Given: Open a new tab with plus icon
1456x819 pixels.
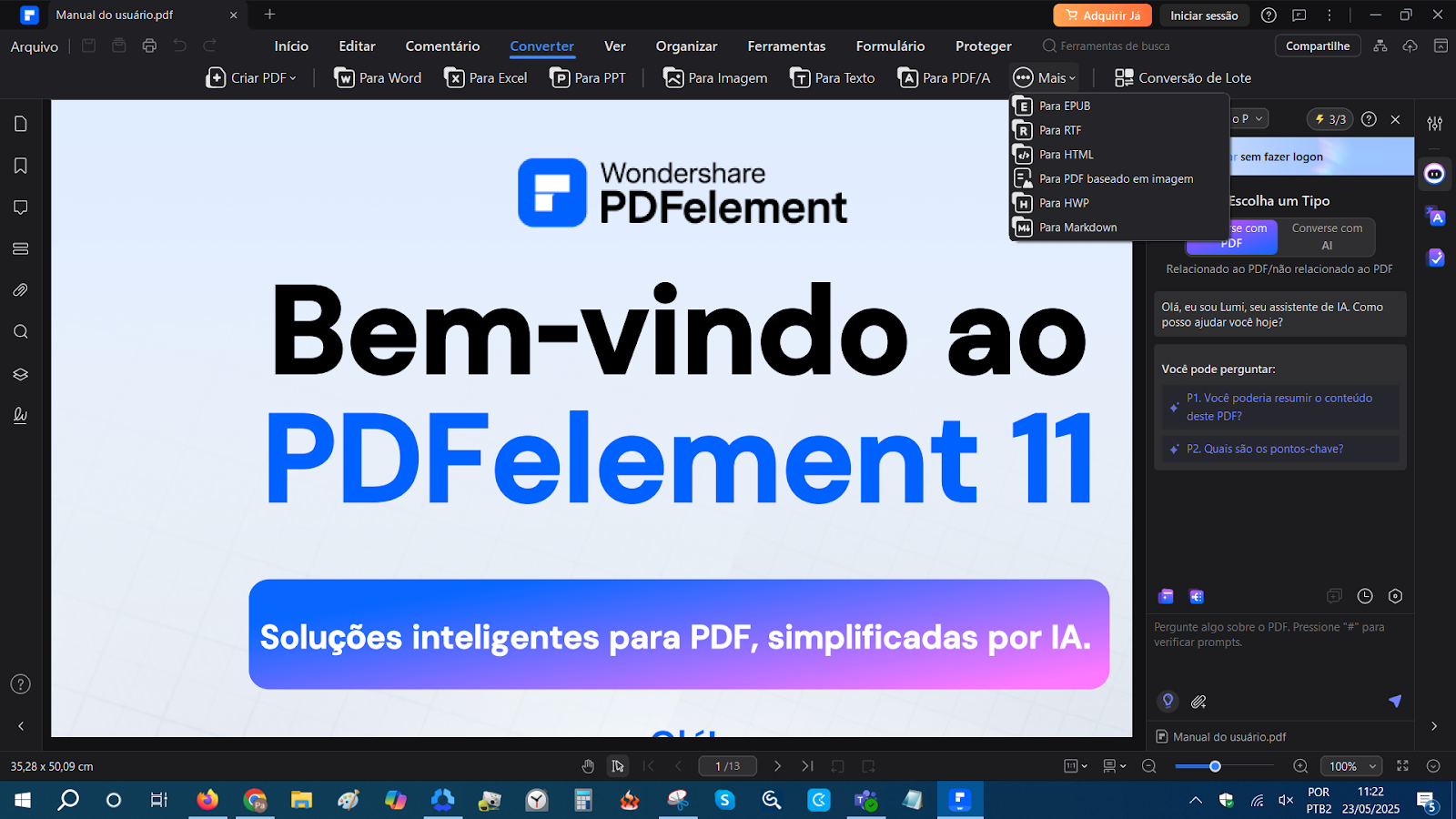Looking at the screenshot, I should coord(269,15).
